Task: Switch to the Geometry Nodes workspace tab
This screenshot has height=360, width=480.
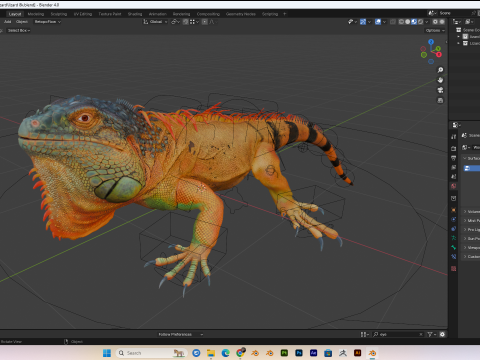Action: (x=241, y=14)
